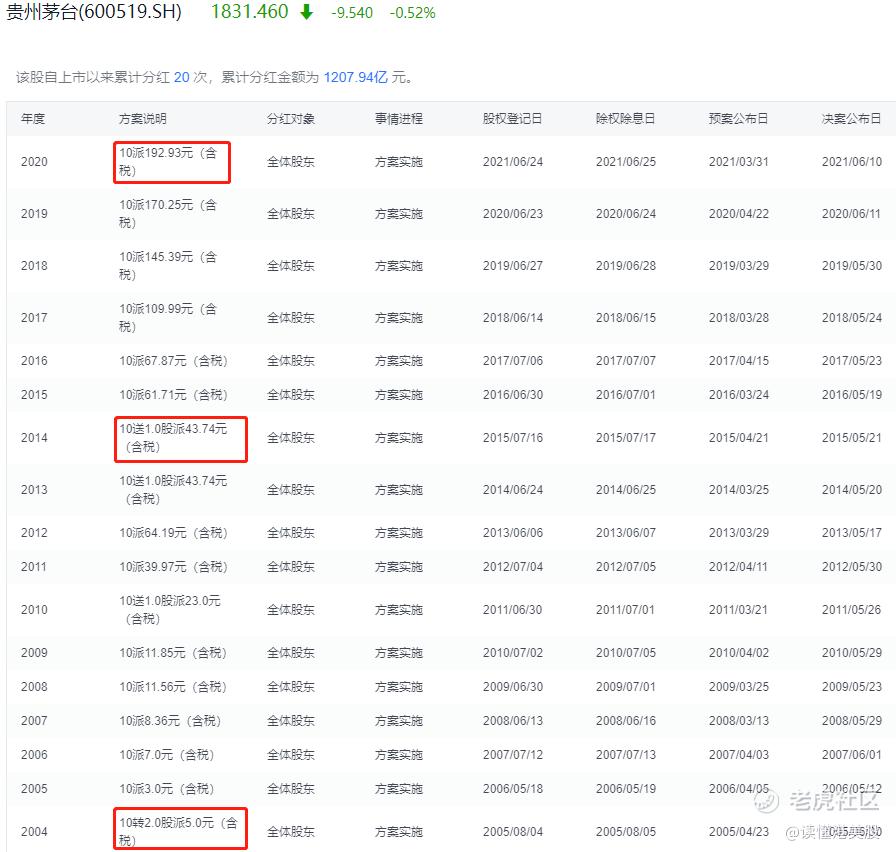Click ex-dividend date 2005/08/05
The width and height of the screenshot is (896, 852).
(x=626, y=832)
